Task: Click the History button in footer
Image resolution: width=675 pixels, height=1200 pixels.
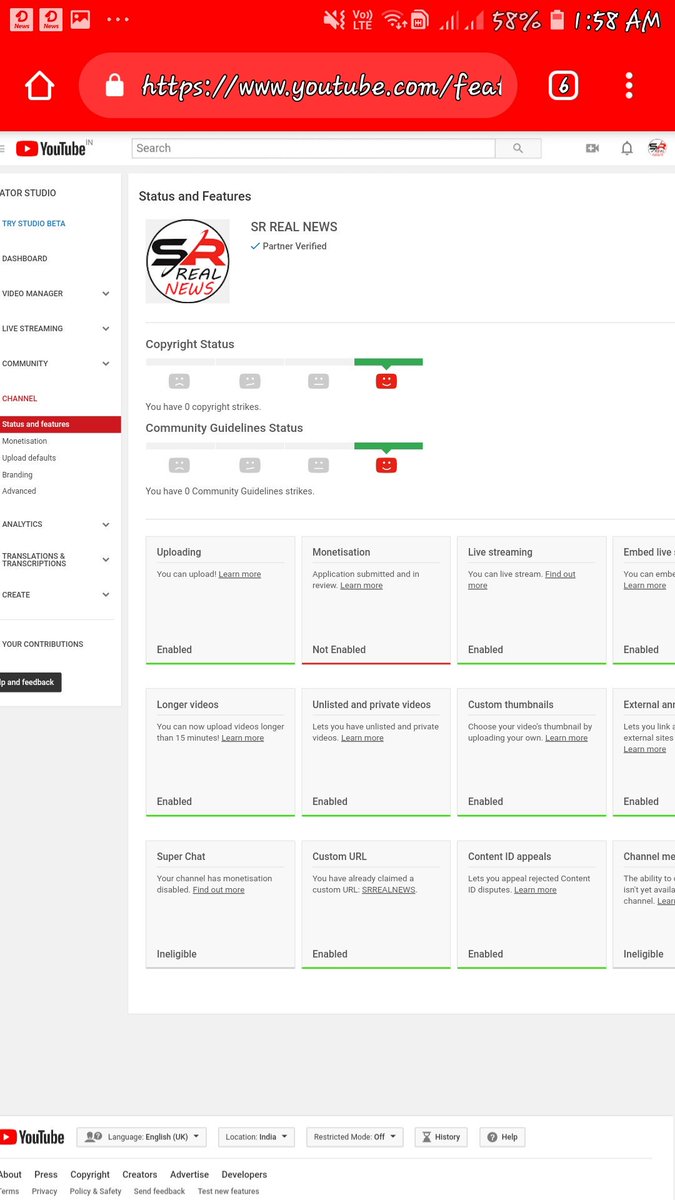Action: [x=441, y=1137]
